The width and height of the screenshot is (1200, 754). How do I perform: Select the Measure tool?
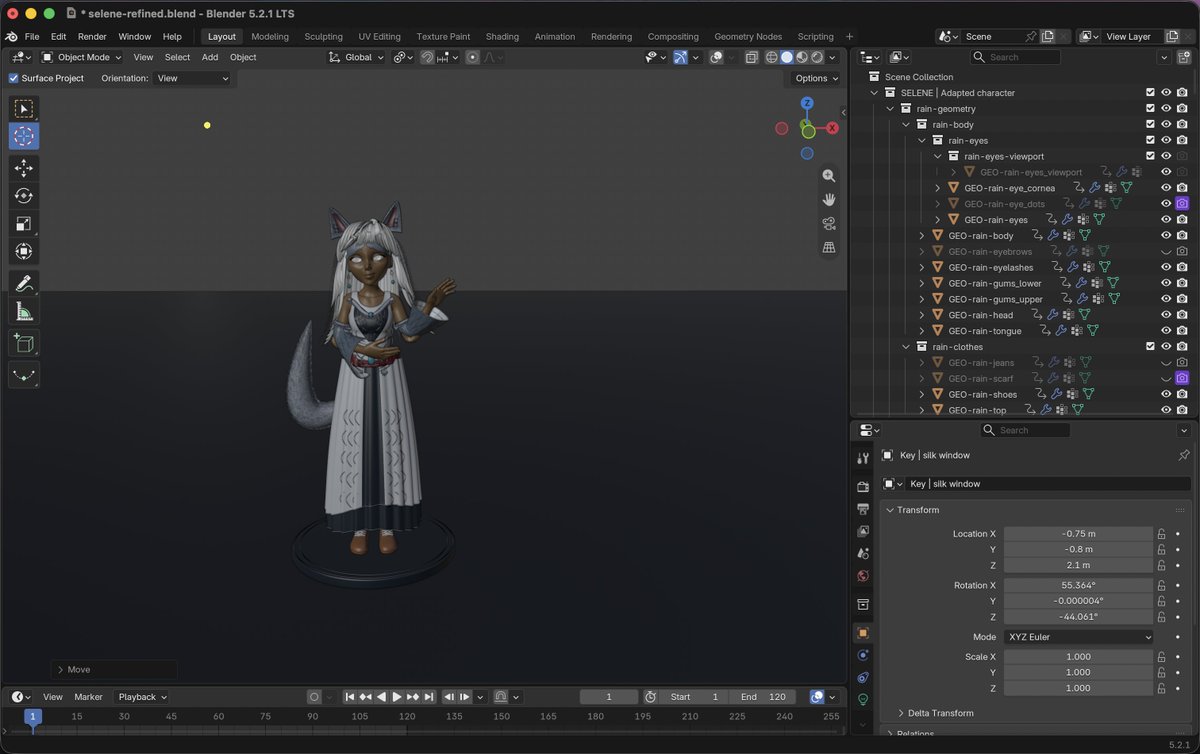pos(24,312)
